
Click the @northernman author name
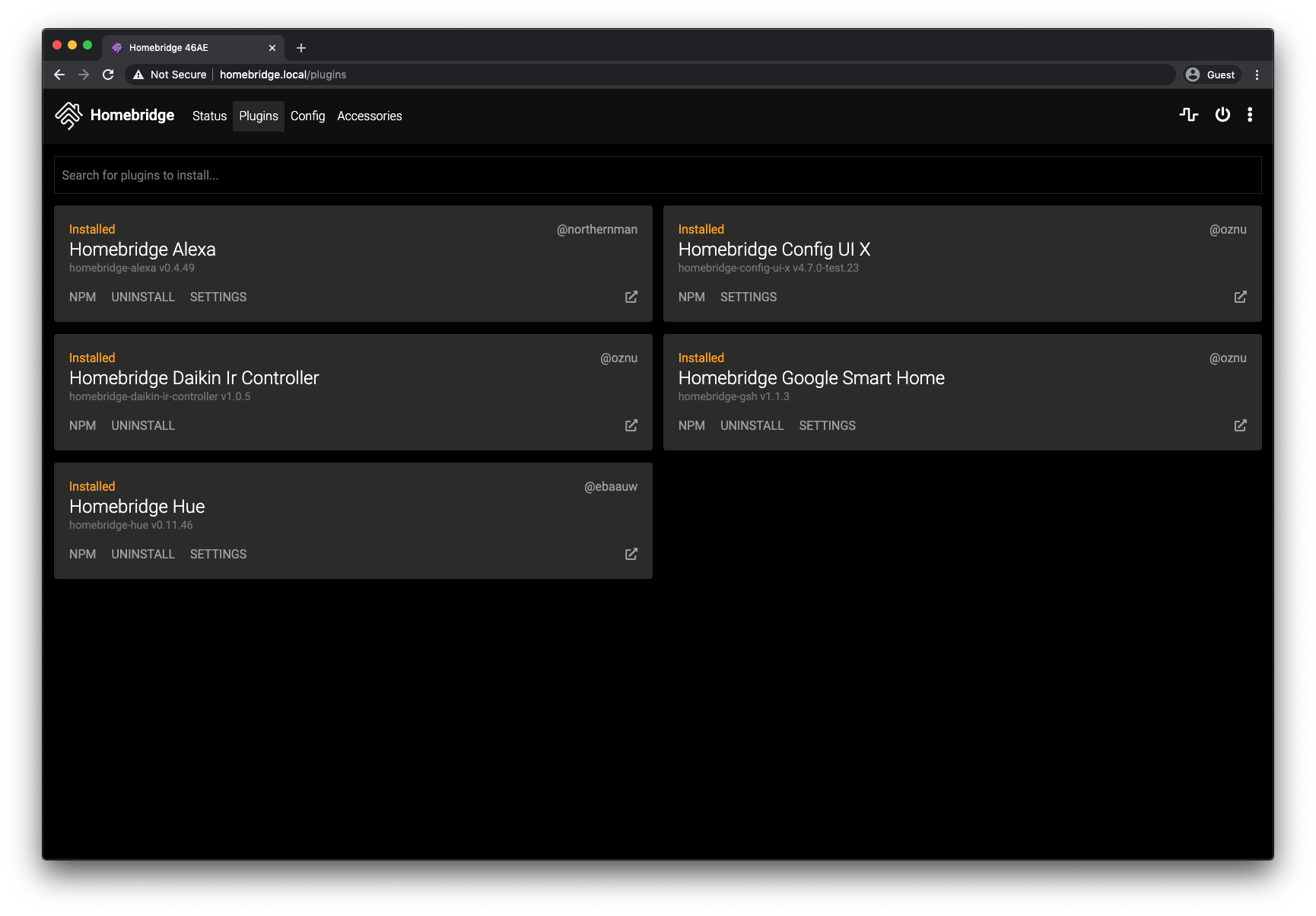[x=597, y=229]
